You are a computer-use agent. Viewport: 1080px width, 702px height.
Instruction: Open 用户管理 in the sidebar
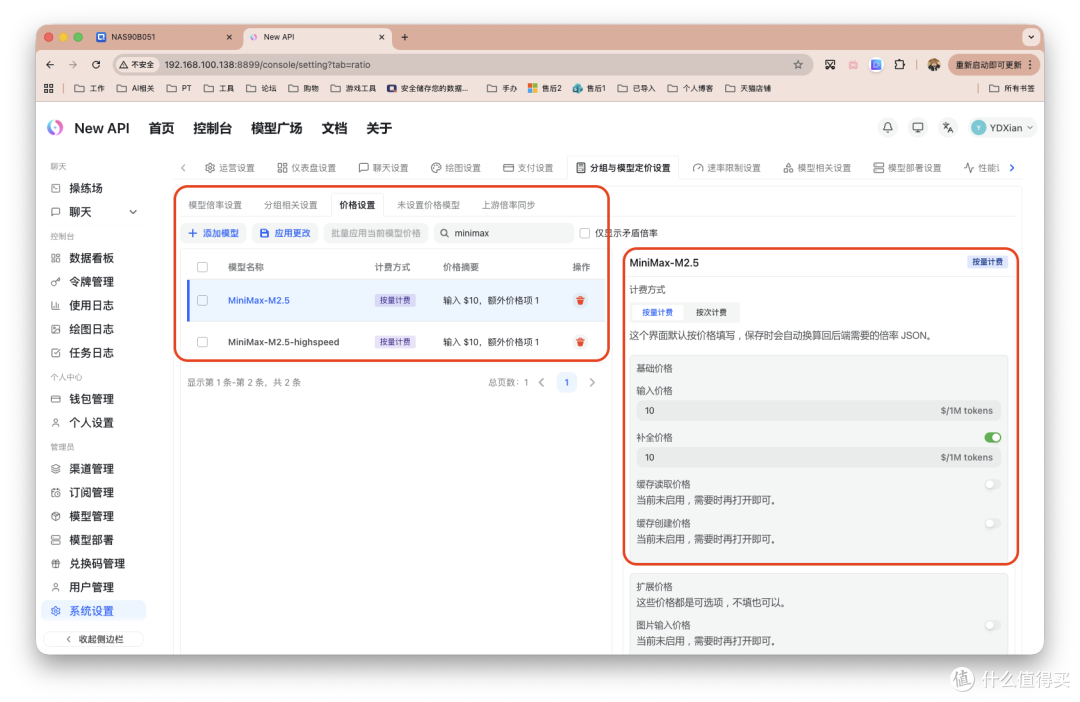point(94,587)
